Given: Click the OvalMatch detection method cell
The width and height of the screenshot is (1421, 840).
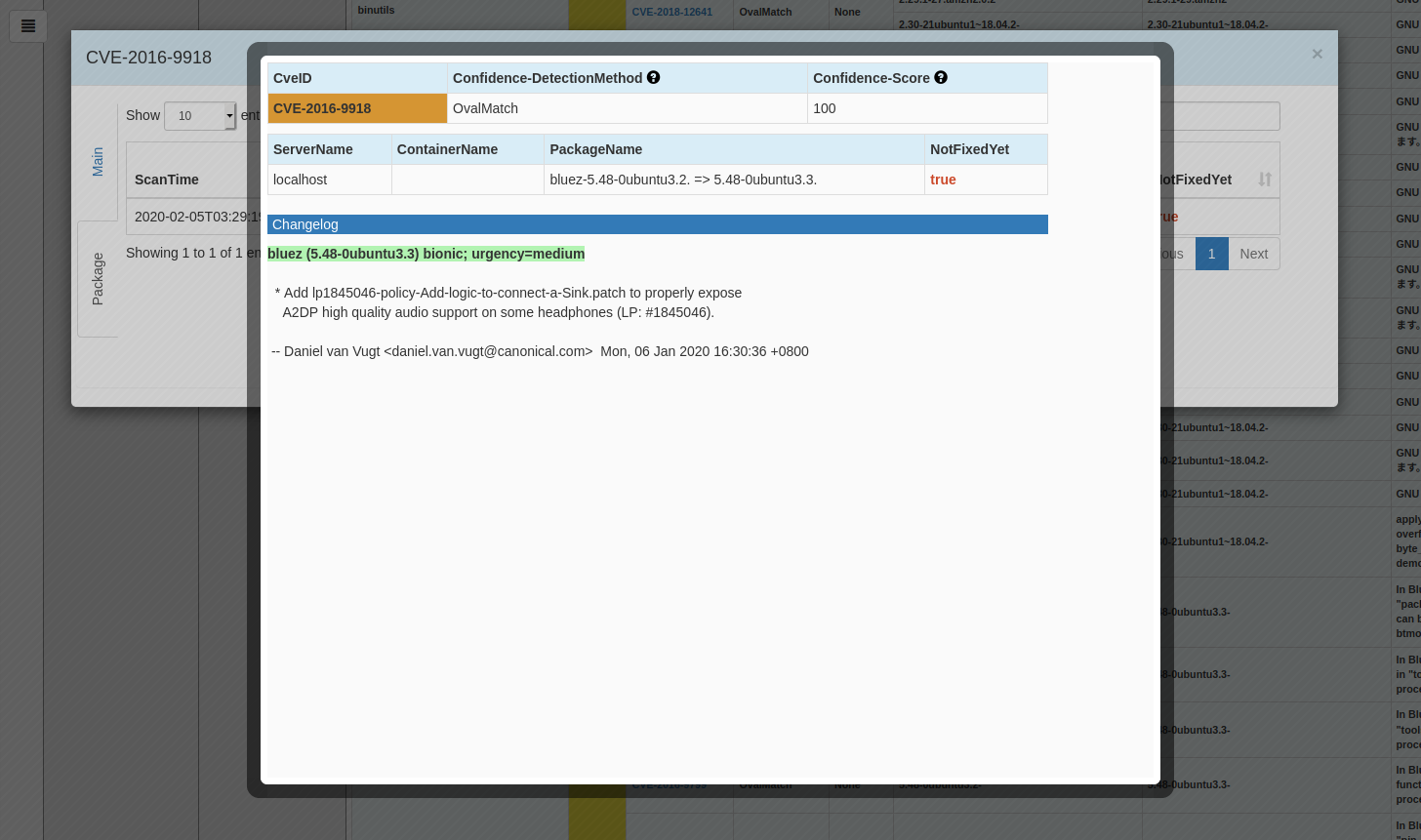Looking at the screenshot, I should pyautogui.click(x=627, y=108).
